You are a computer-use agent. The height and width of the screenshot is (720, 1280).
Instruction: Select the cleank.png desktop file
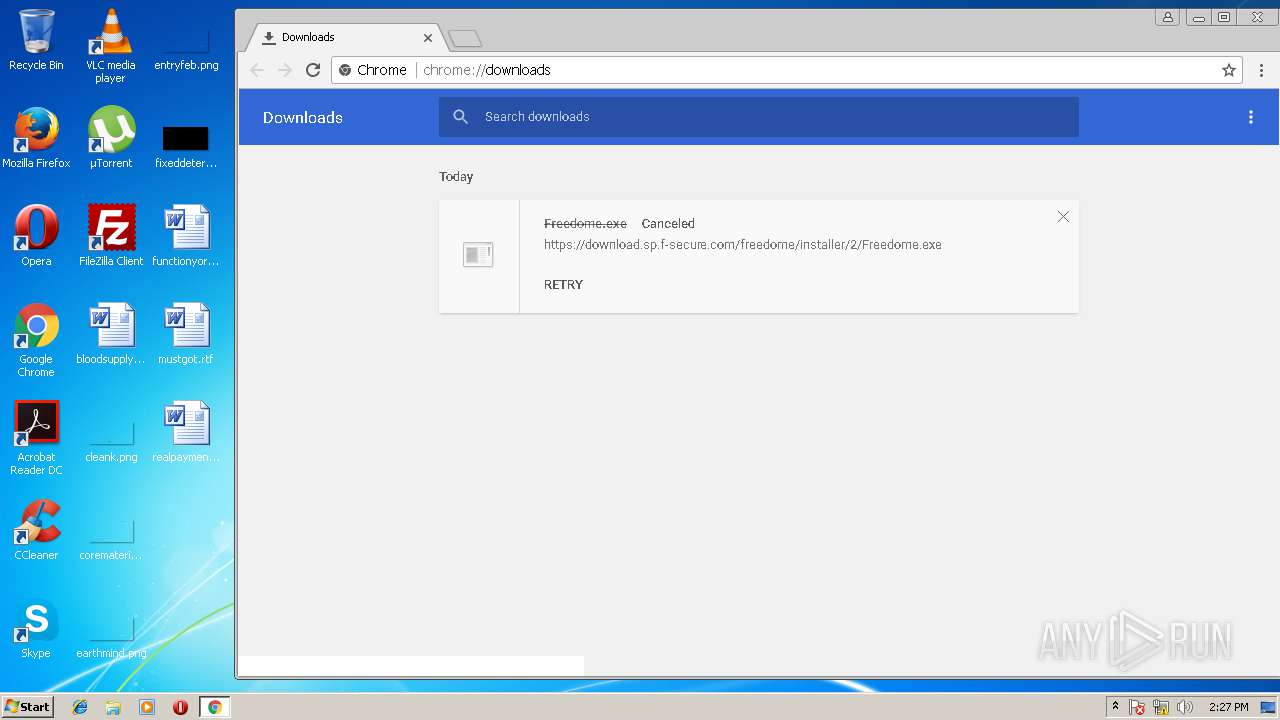click(x=111, y=443)
